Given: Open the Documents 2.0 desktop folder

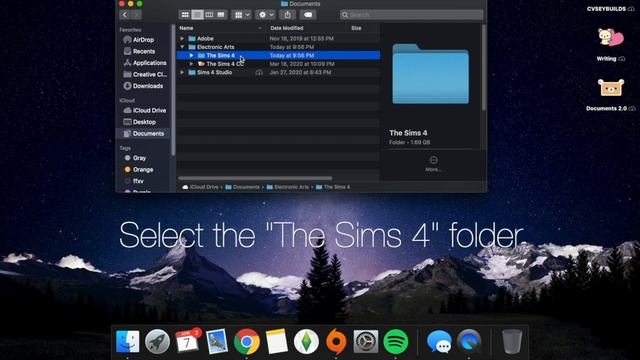Looking at the screenshot, I should 611,94.
